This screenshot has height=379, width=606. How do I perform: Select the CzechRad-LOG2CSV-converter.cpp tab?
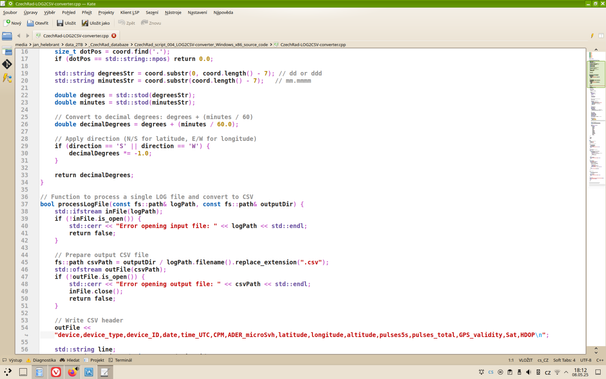(x=75, y=36)
